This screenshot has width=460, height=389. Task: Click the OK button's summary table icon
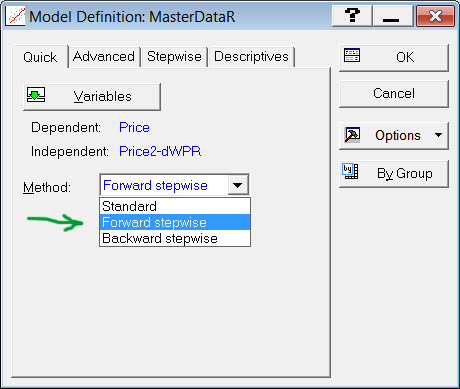(352, 56)
